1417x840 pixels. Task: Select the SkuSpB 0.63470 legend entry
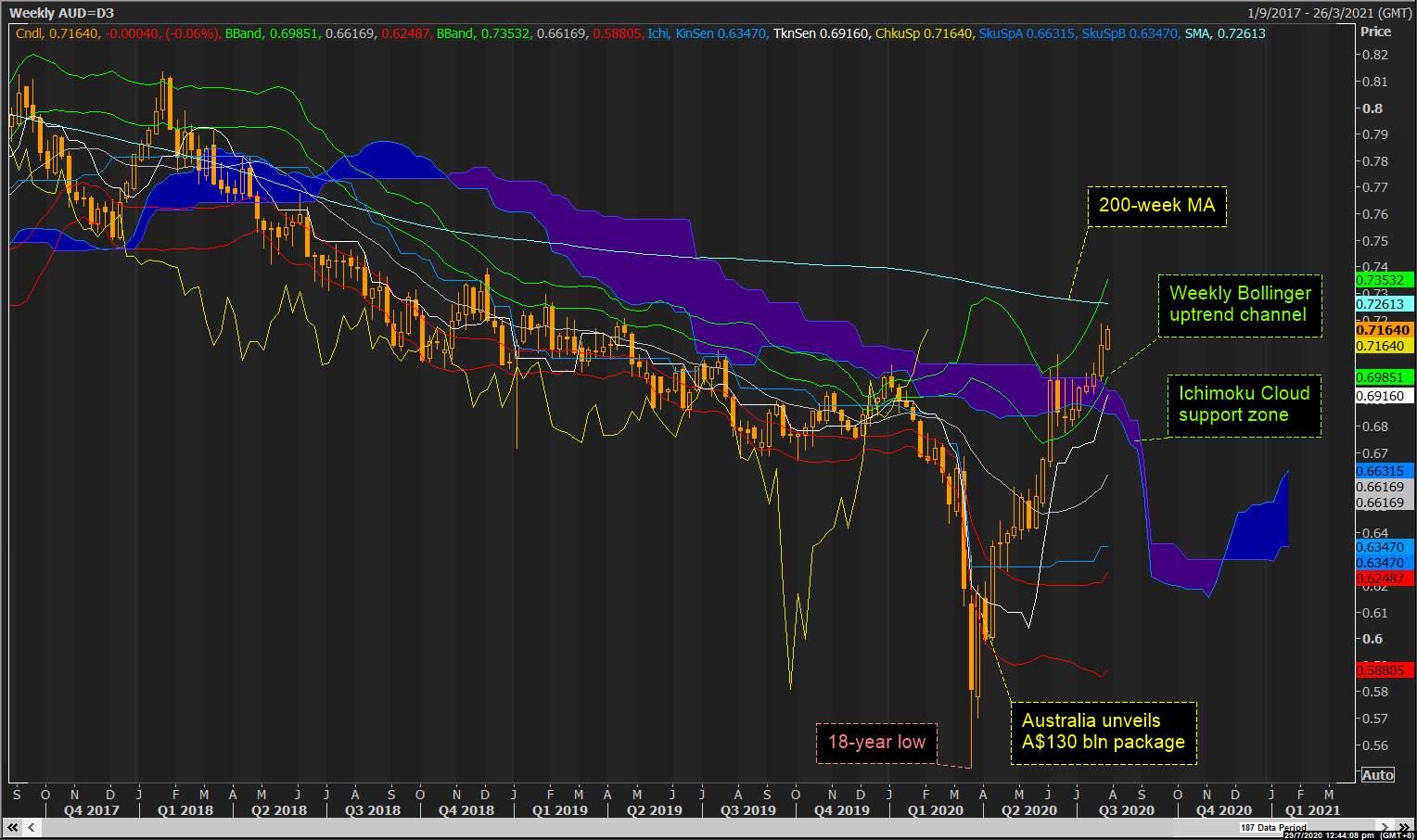click(x=1131, y=33)
